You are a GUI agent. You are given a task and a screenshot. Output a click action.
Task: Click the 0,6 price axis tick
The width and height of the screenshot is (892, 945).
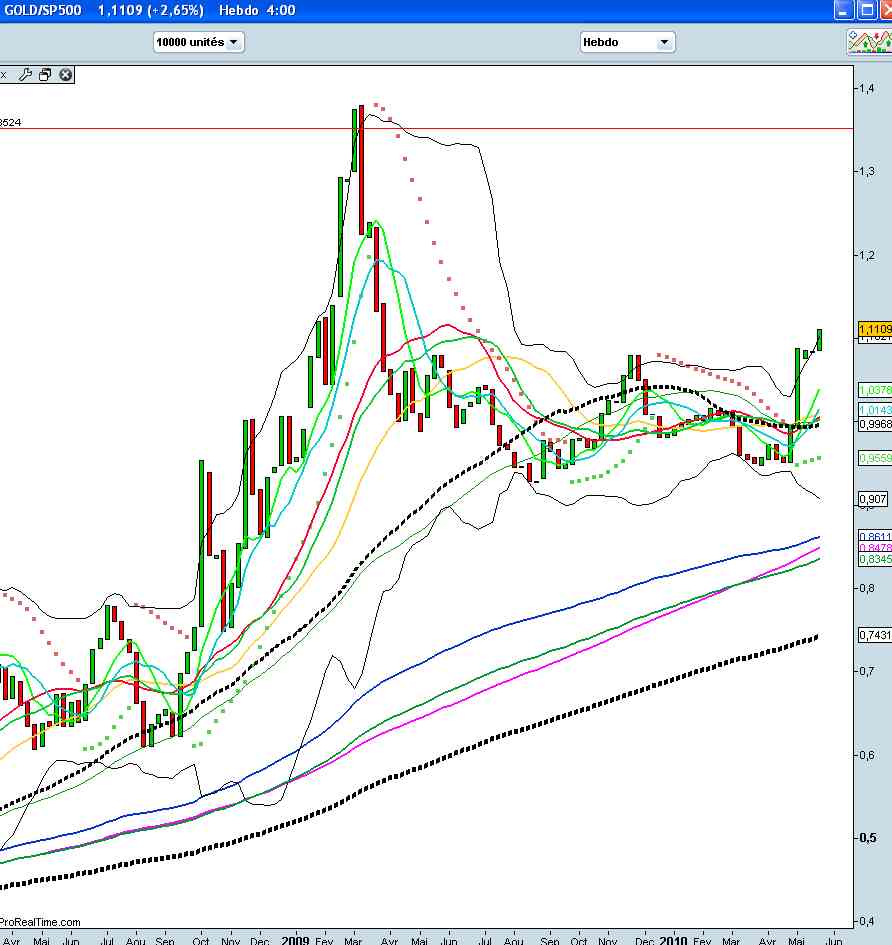(x=867, y=755)
